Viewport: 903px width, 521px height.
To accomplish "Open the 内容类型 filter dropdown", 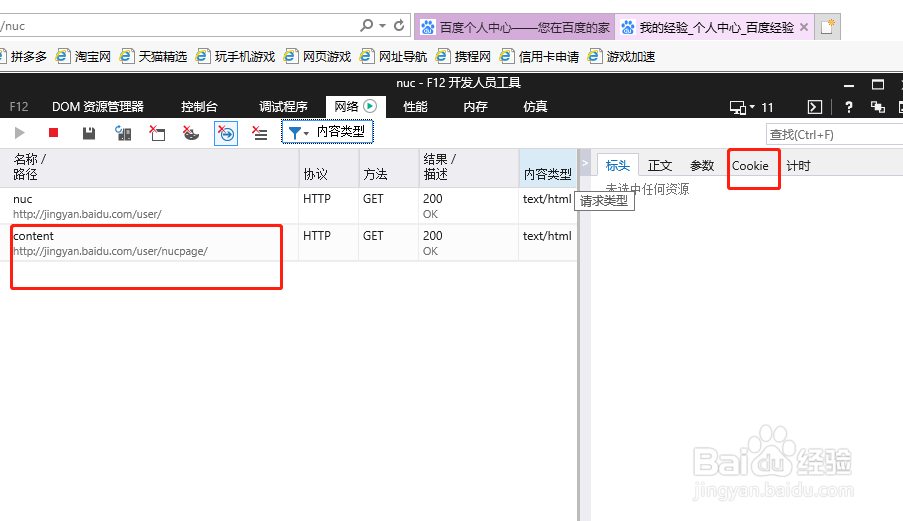I will [x=327, y=132].
